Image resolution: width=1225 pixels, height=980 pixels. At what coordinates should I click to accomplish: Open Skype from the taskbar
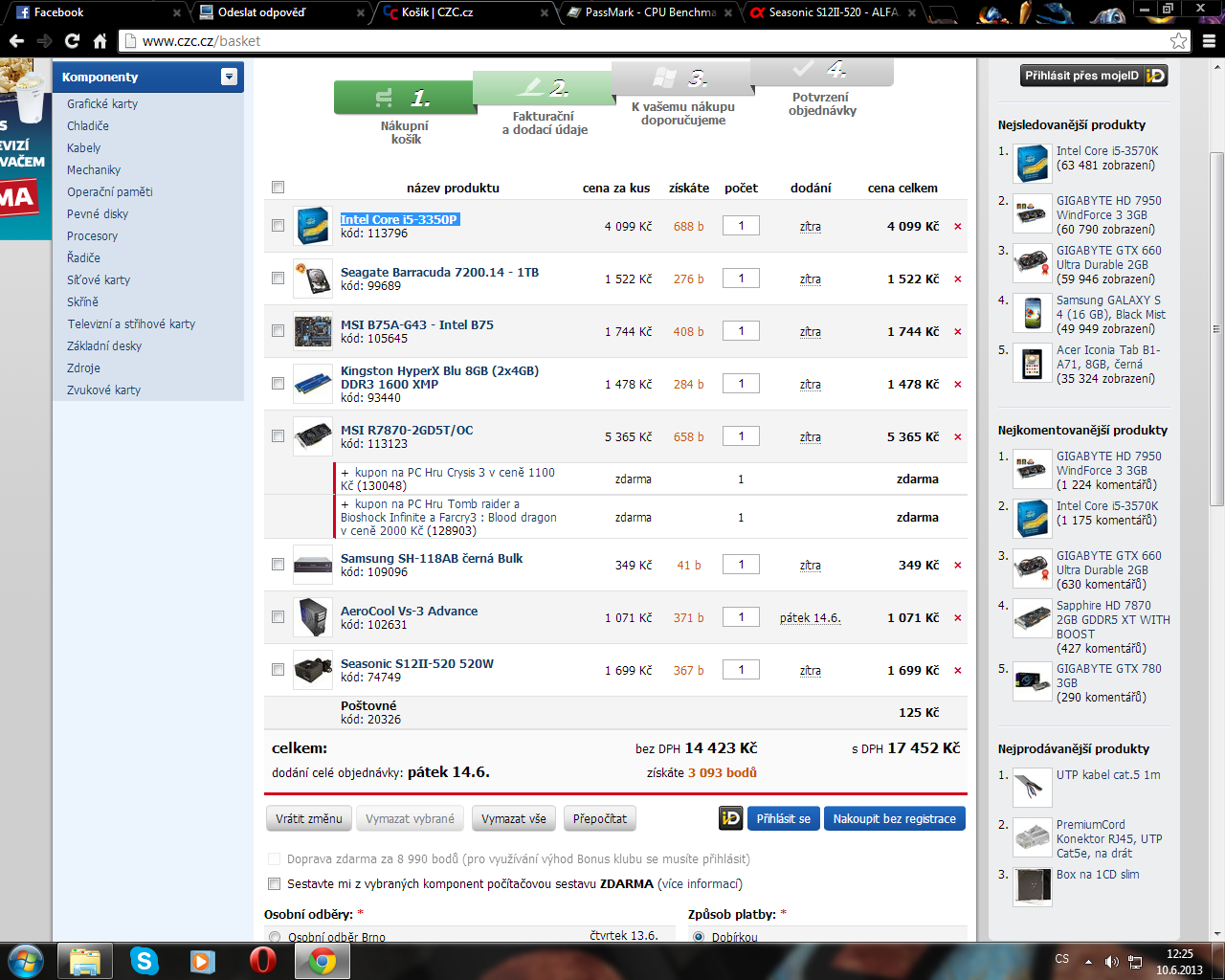tap(144, 961)
